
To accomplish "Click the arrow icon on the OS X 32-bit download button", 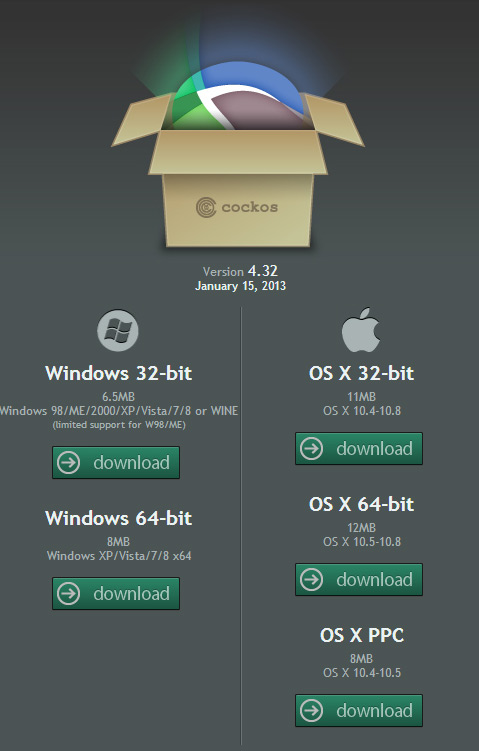I will [x=311, y=449].
